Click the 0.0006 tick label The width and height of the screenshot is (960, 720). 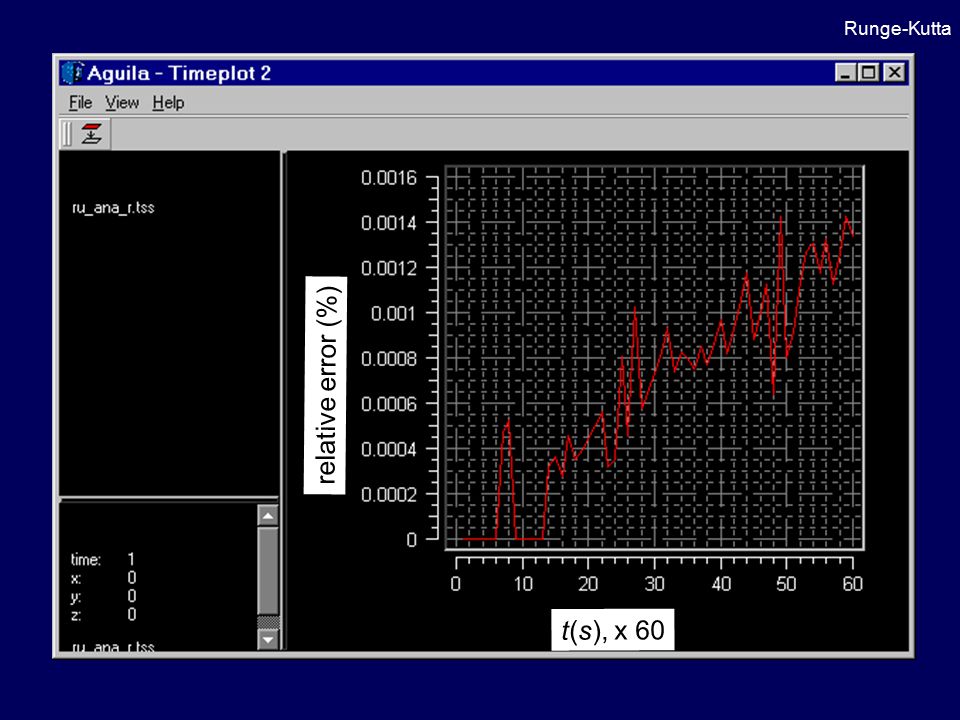click(389, 404)
